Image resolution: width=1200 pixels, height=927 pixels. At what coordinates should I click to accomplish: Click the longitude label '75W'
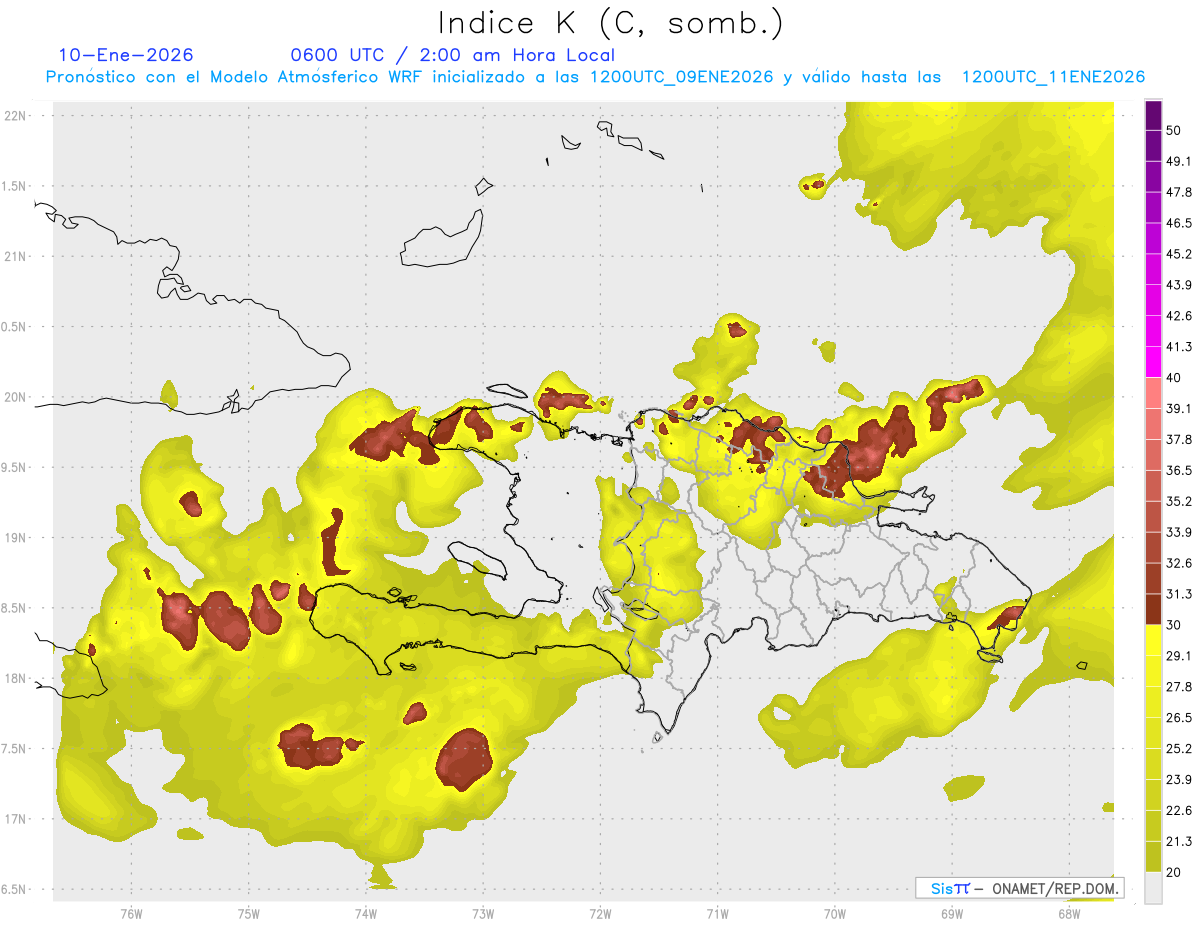(x=248, y=914)
